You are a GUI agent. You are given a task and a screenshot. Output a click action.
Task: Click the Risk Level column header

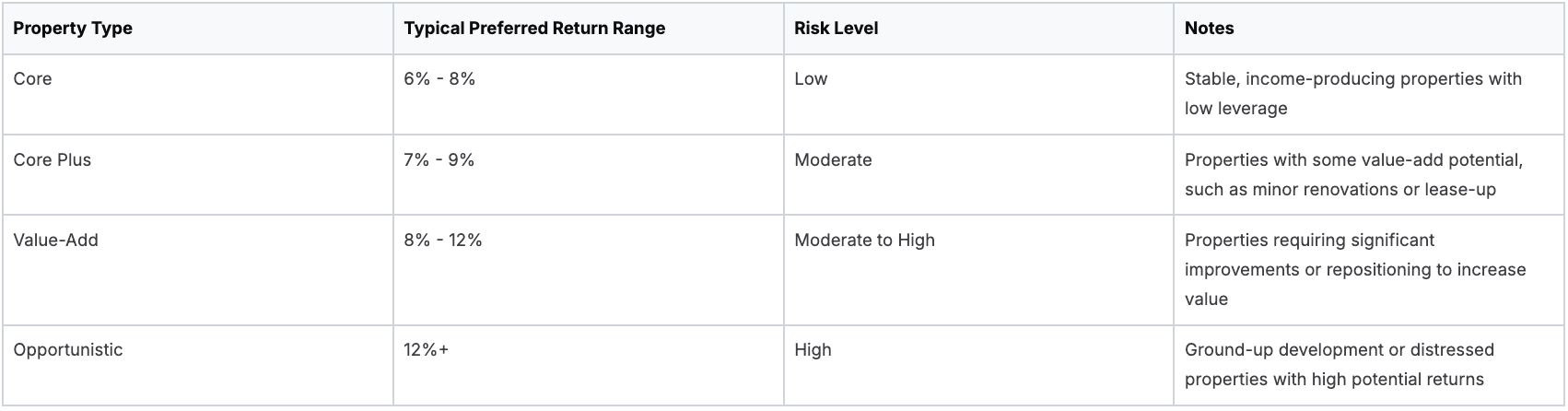tap(836, 29)
